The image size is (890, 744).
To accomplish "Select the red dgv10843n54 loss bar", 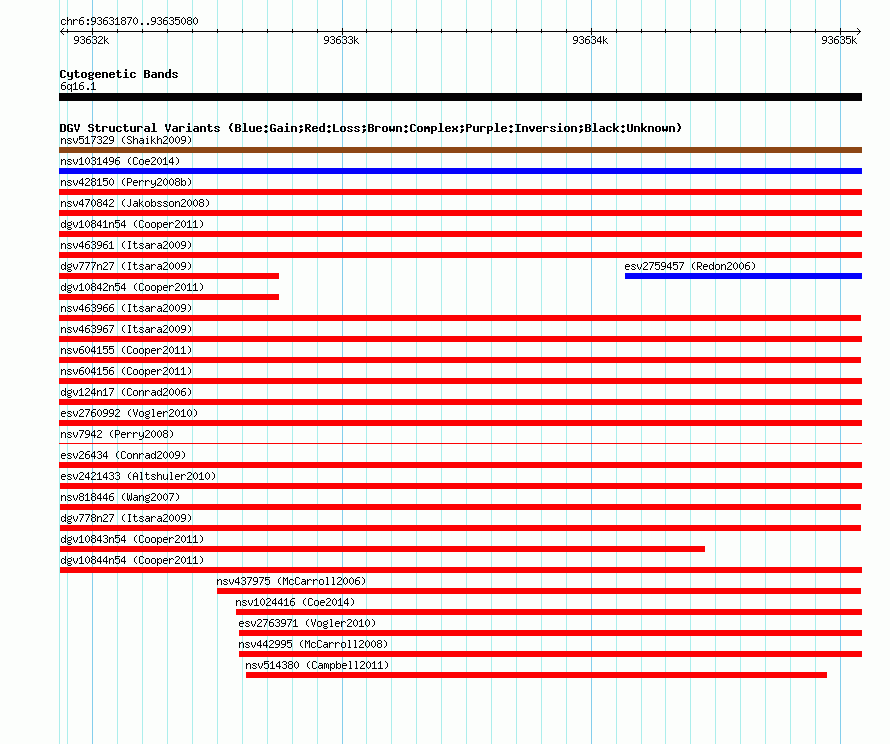I will point(382,549).
